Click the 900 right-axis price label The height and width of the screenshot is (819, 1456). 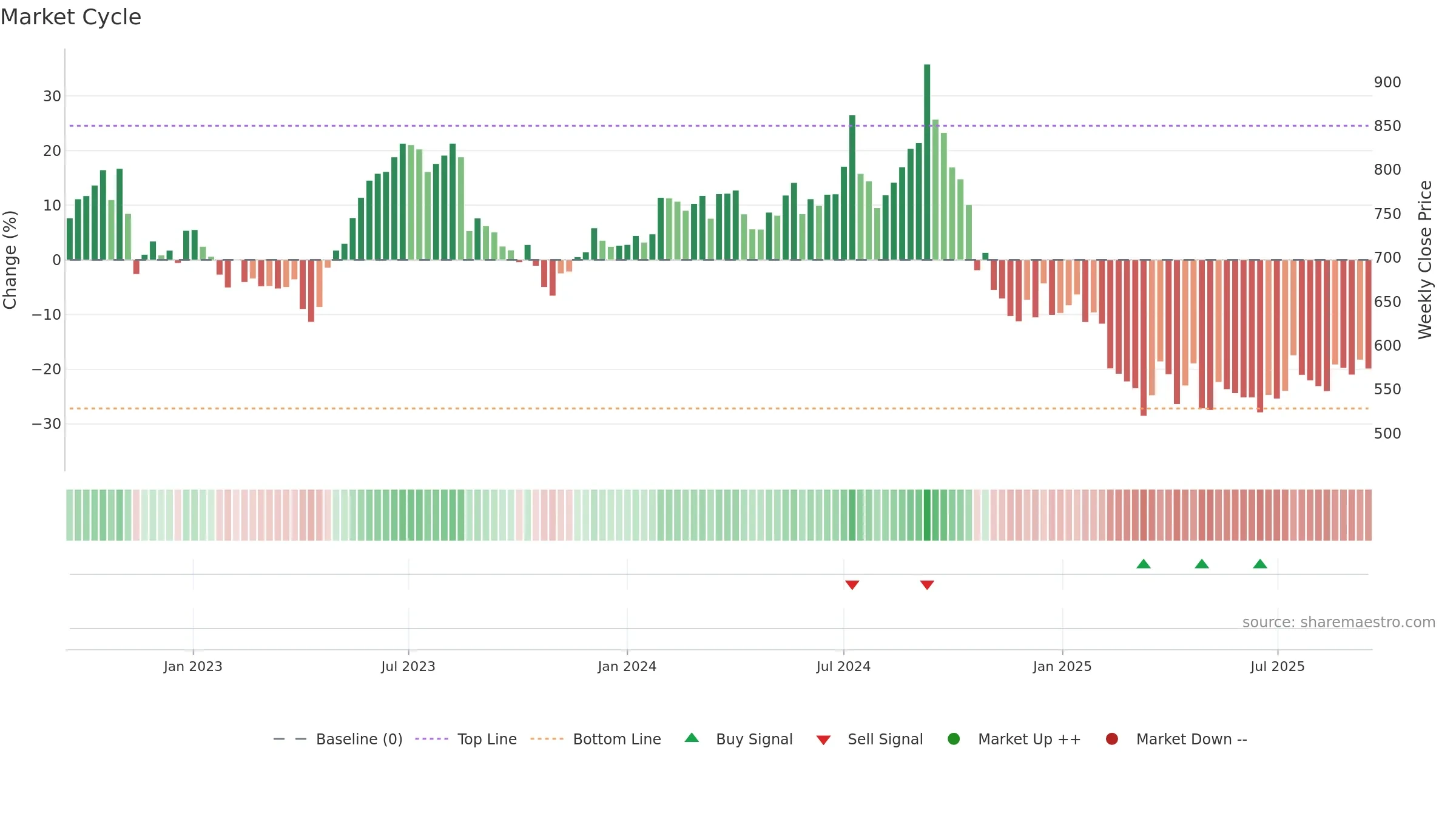click(1387, 82)
